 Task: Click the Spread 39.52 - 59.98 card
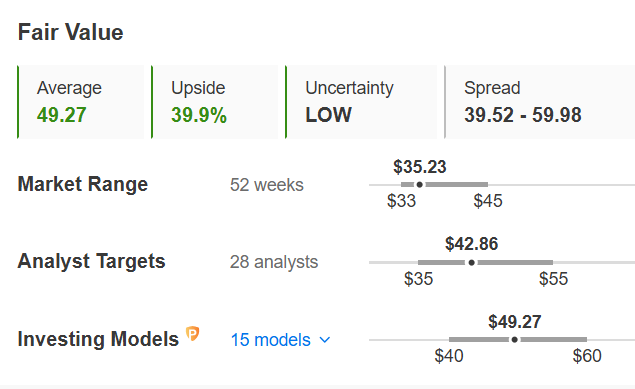tap(539, 102)
